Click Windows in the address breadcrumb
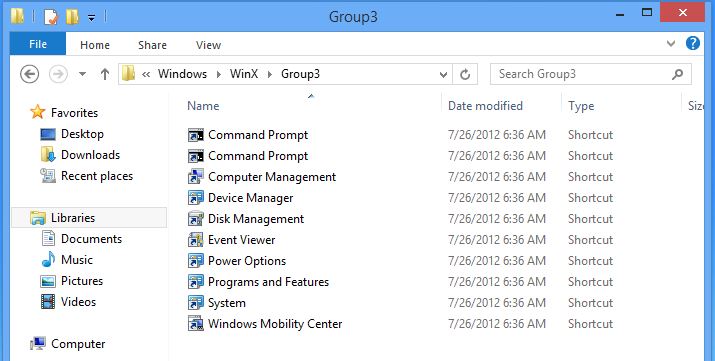The height and width of the screenshot is (361, 715). pyautogui.click(x=182, y=74)
